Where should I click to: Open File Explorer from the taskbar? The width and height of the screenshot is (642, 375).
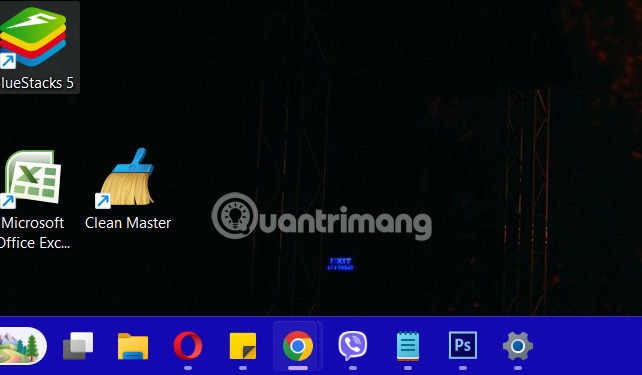point(133,346)
